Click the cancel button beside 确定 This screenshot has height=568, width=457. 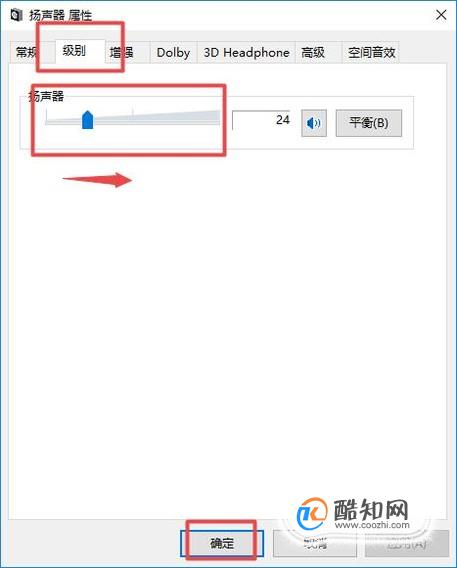point(315,543)
